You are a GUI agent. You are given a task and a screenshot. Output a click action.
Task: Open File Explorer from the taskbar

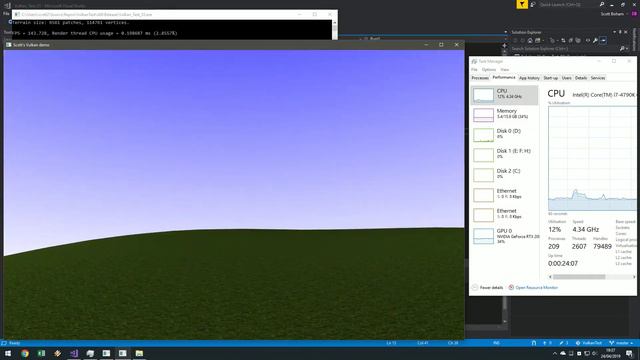click(139, 353)
